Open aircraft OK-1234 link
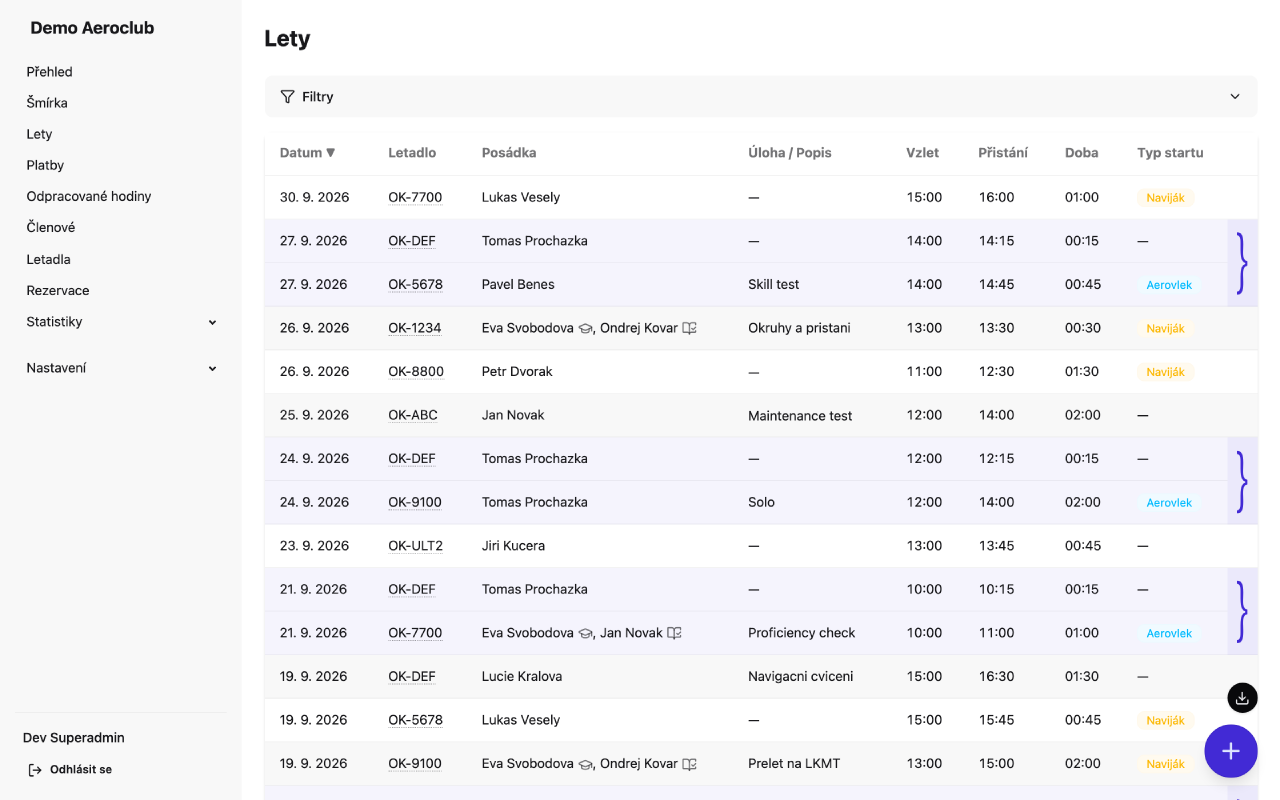 (x=415, y=328)
